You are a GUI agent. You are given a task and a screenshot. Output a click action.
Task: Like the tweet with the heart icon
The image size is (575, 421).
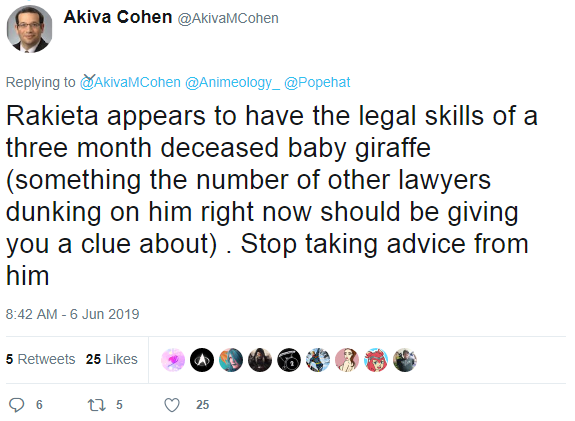pyautogui.click(x=172, y=405)
